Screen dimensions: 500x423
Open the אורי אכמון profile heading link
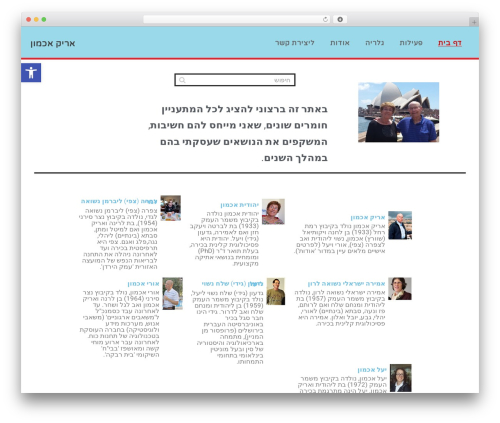[x=143, y=284]
